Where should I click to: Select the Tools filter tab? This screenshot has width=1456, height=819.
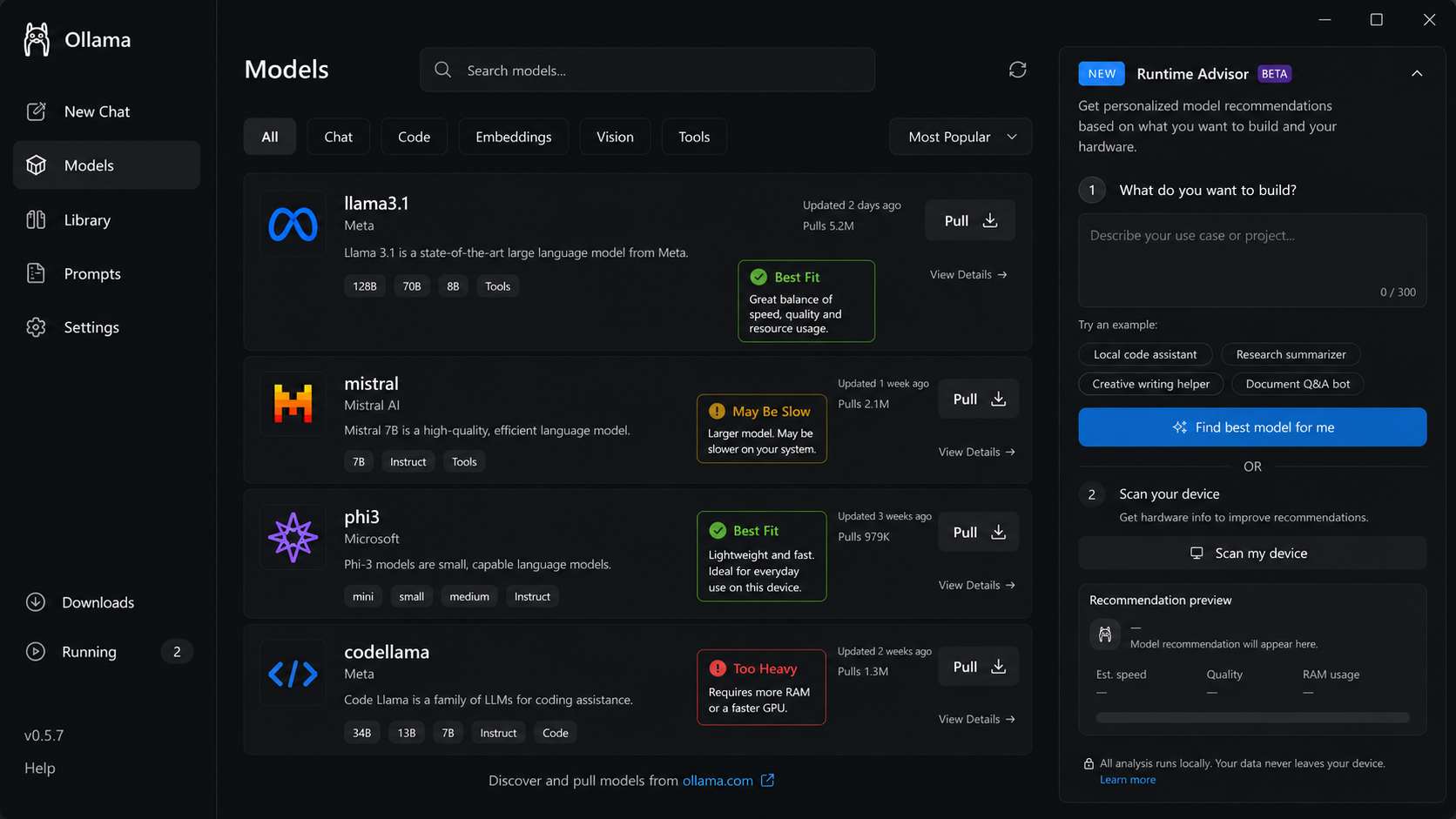coord(694,137)
